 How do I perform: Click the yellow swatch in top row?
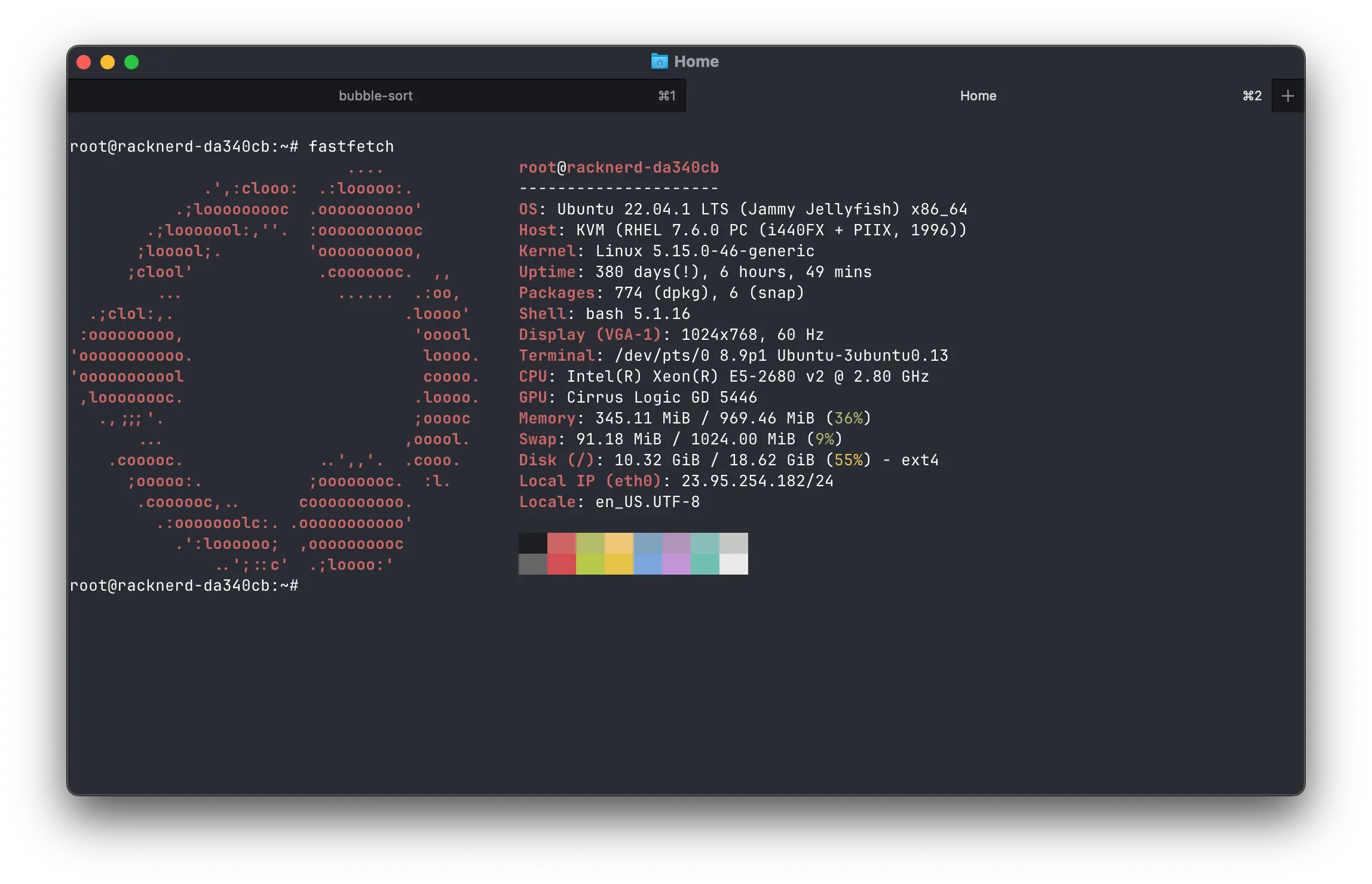(618, 543)
